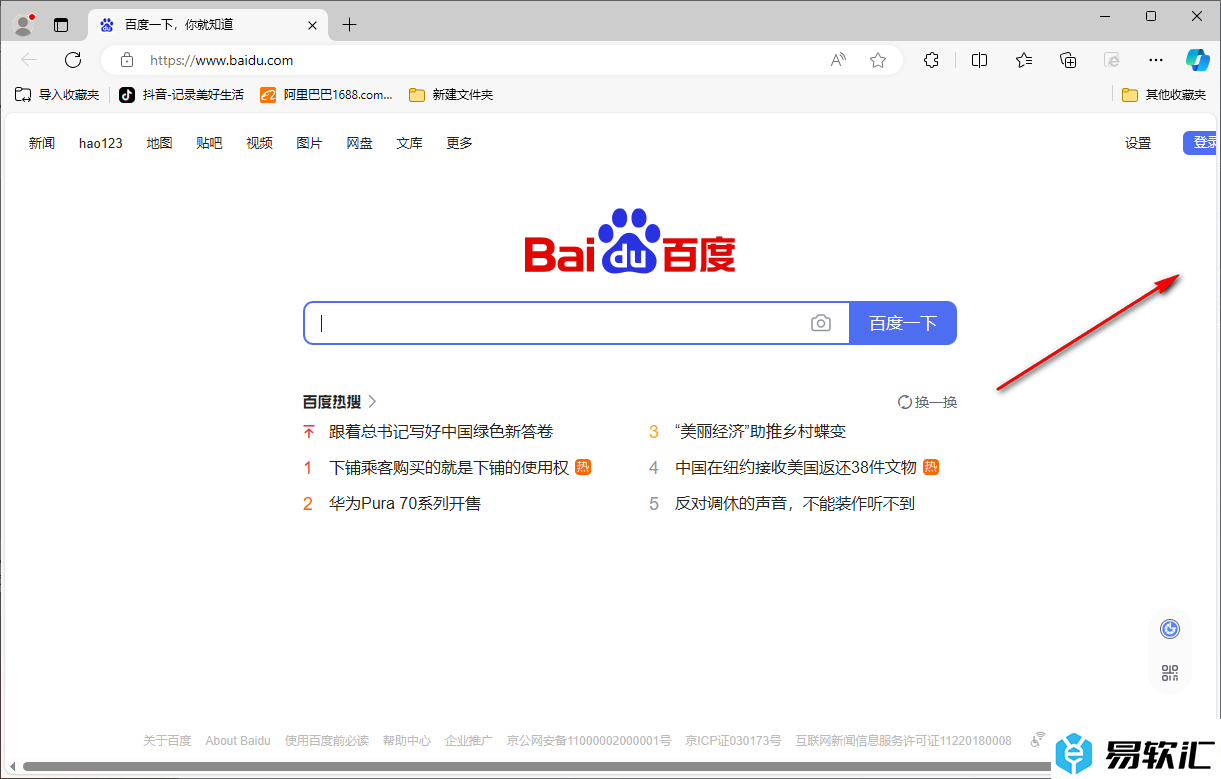Expand the 更多 menu

point(459,143)
